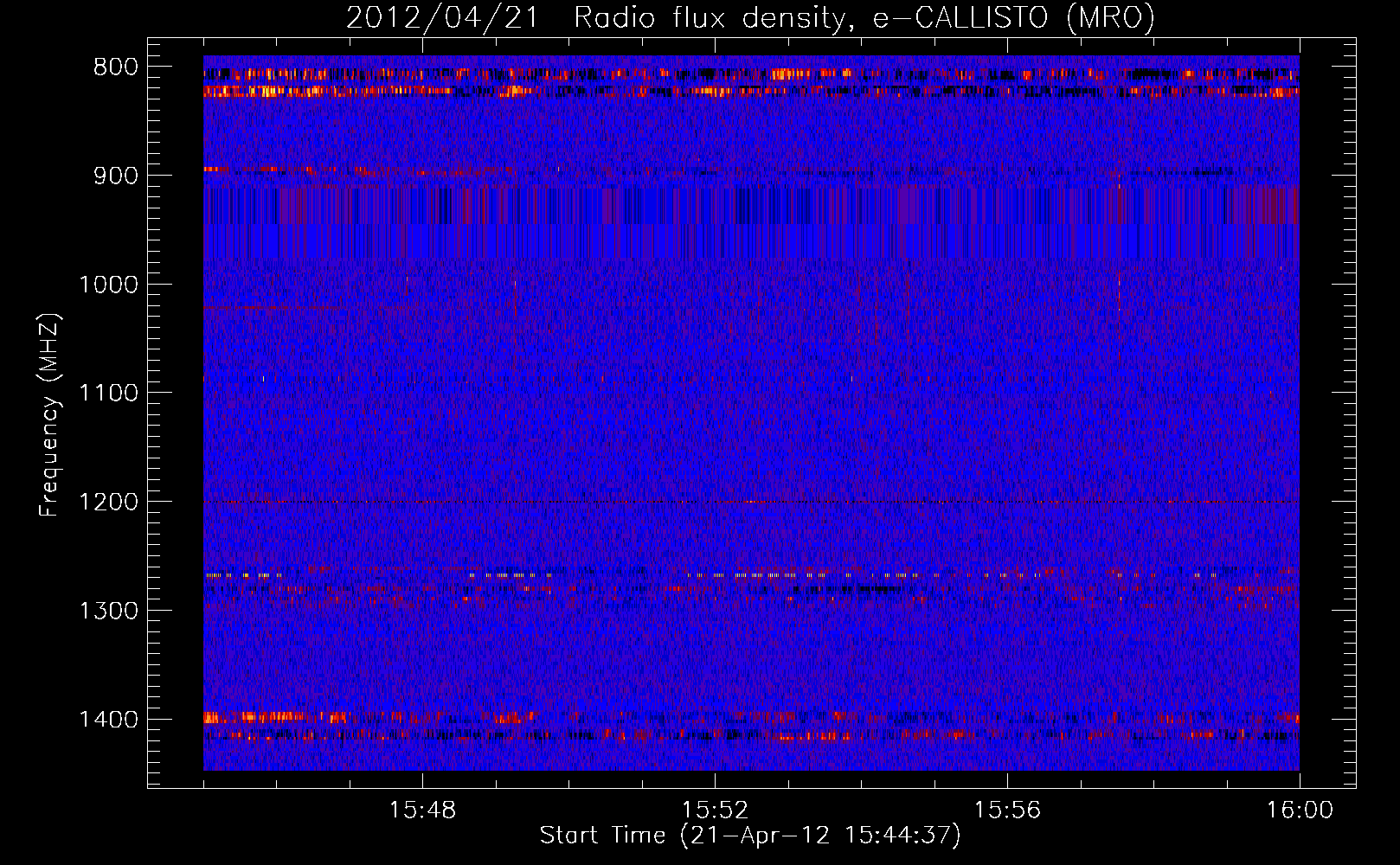Viewport: 1400px width, 865px height.
Task: Click the 800 frequency tick label
Action: coord(116,67)
